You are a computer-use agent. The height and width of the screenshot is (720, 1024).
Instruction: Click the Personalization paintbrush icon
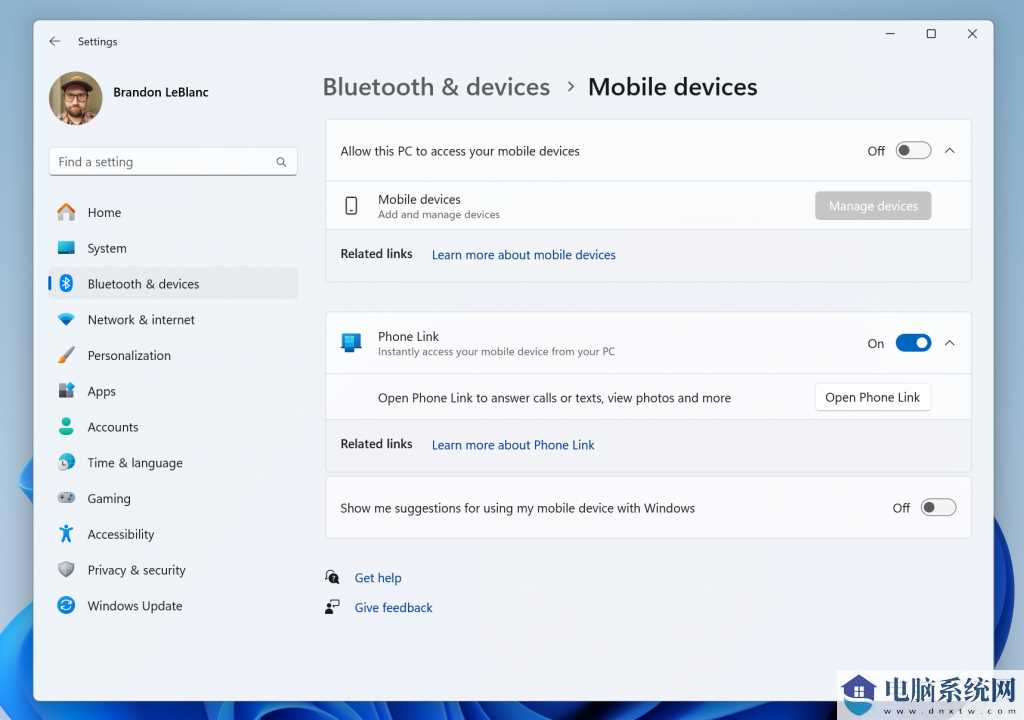pyautogui.click(x=66, y=355)
